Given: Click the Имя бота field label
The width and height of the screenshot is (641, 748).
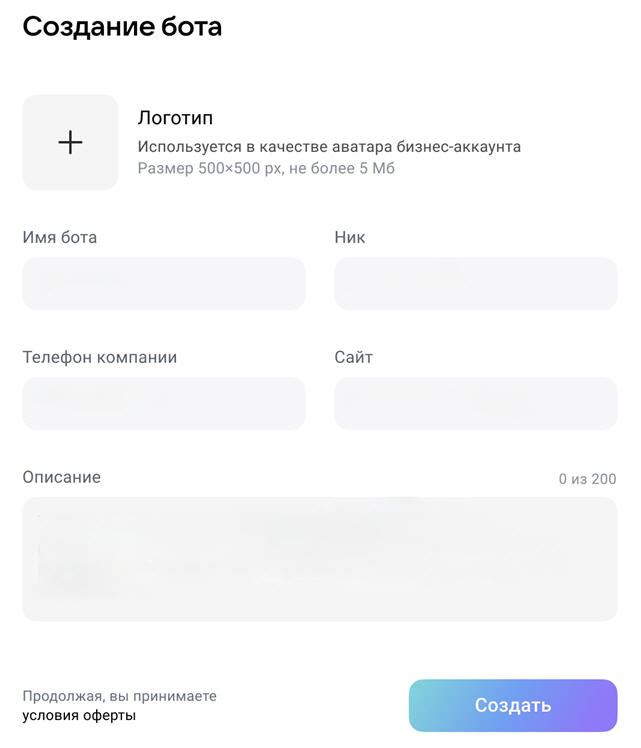Looking at the screenshot, I should (x=60, y=238).
